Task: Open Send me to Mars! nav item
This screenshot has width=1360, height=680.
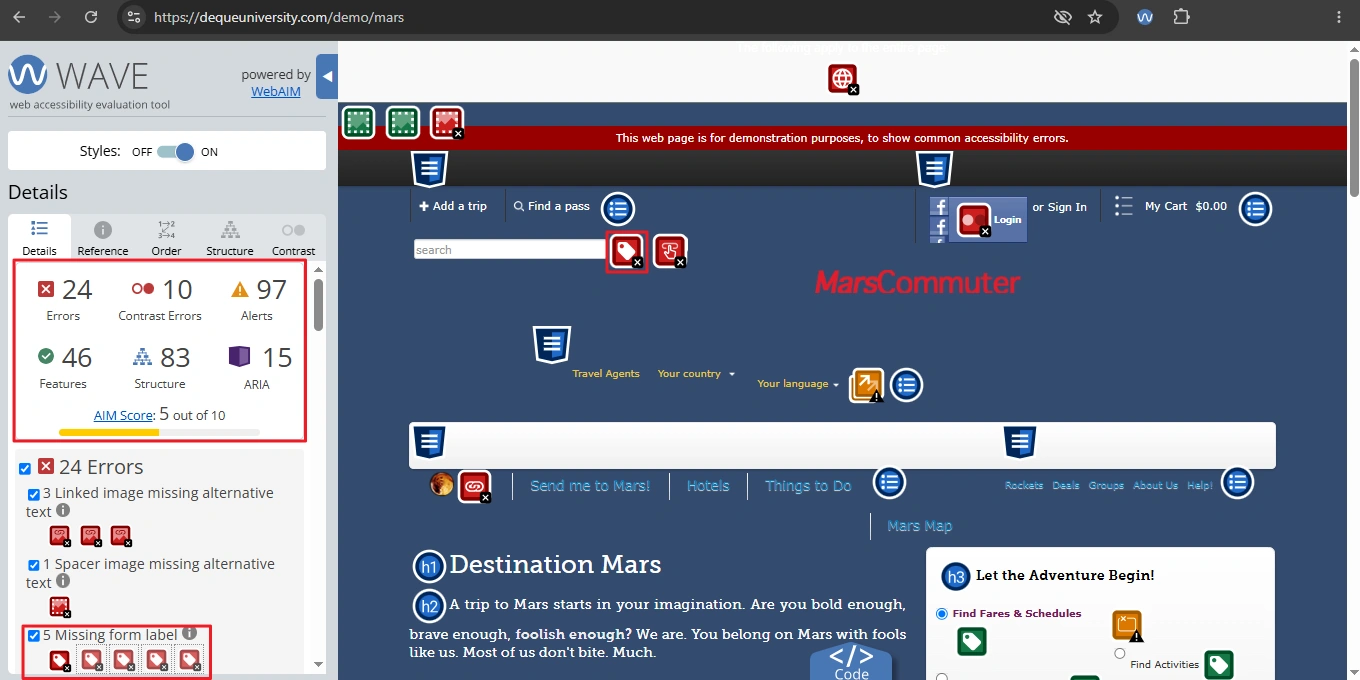Action: (x=590, y=486)
